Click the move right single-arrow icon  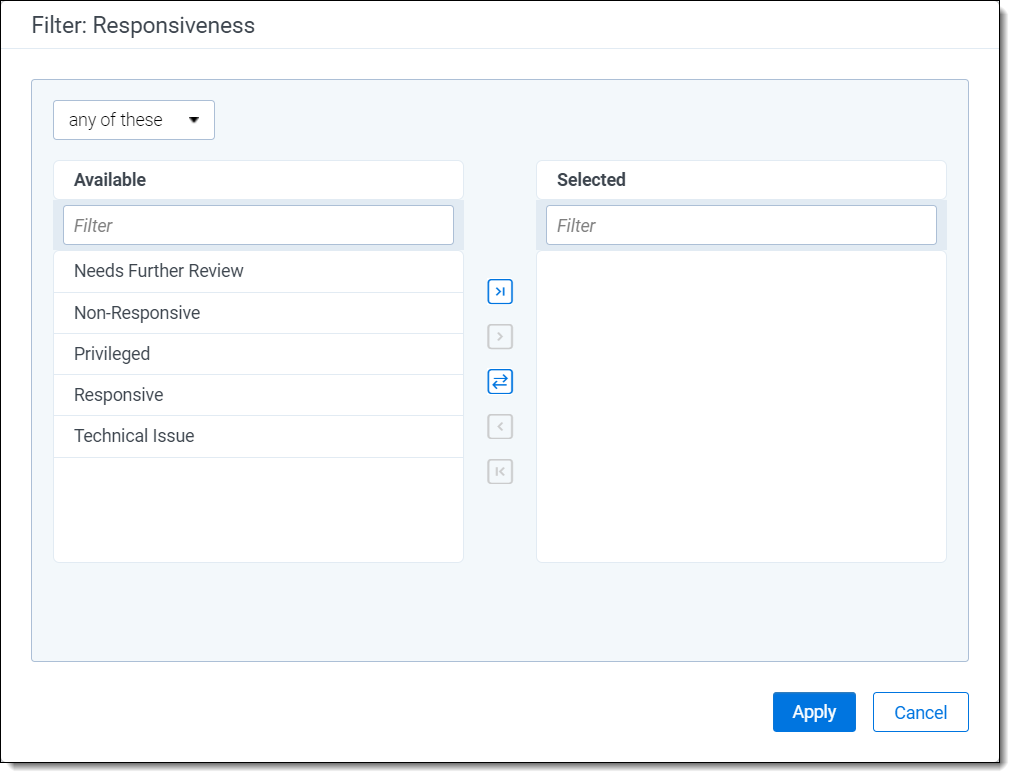(x=500, y=337)
